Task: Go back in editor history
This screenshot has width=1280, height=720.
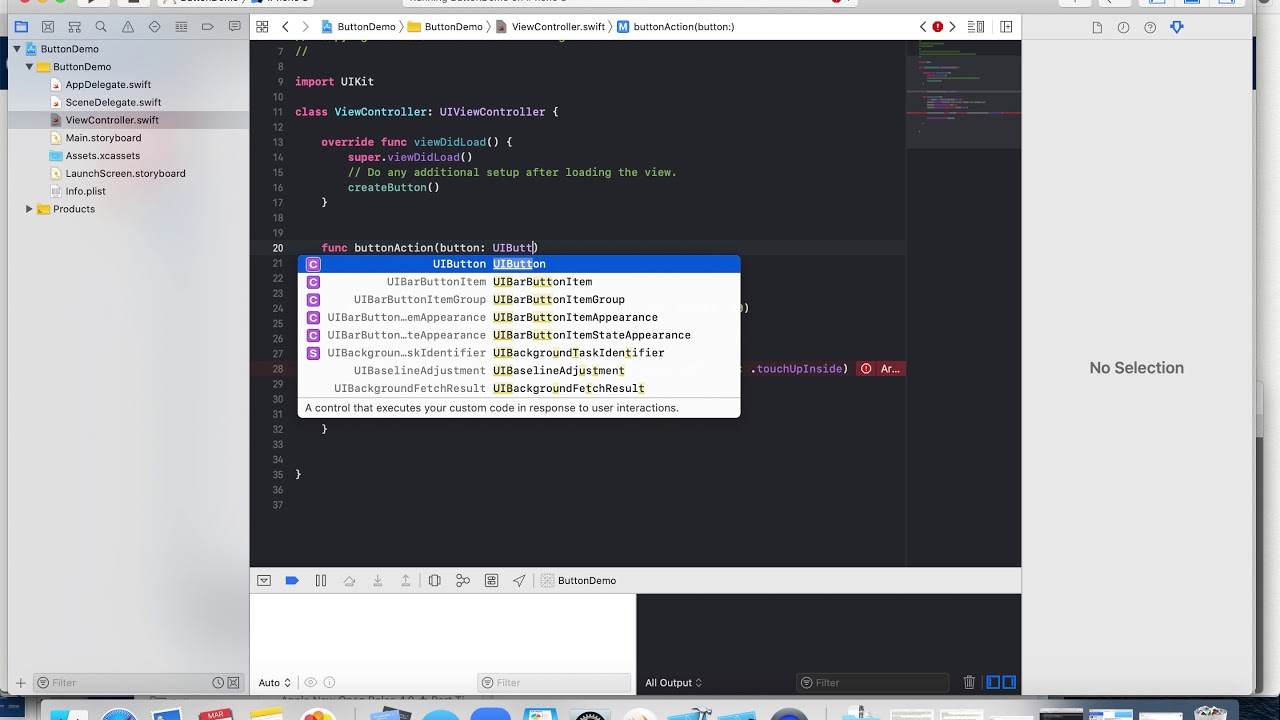Action: pos(285,27)
